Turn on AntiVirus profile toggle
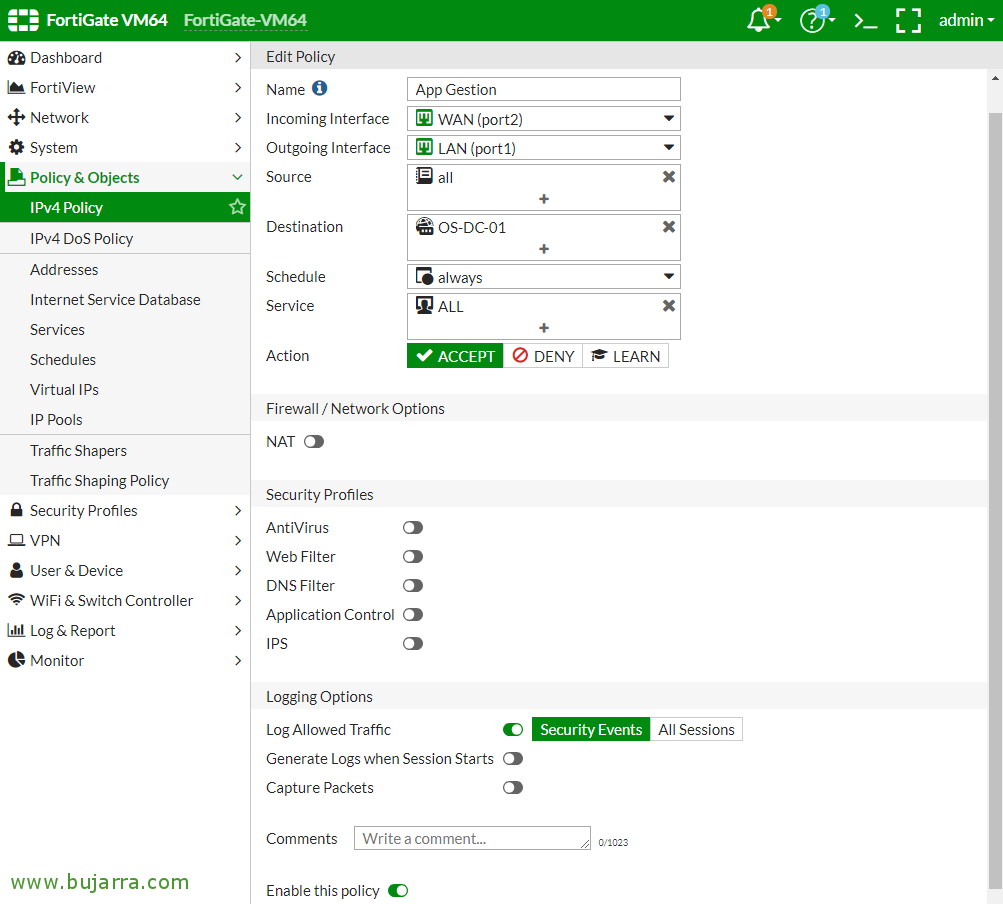 pos(413,527)
